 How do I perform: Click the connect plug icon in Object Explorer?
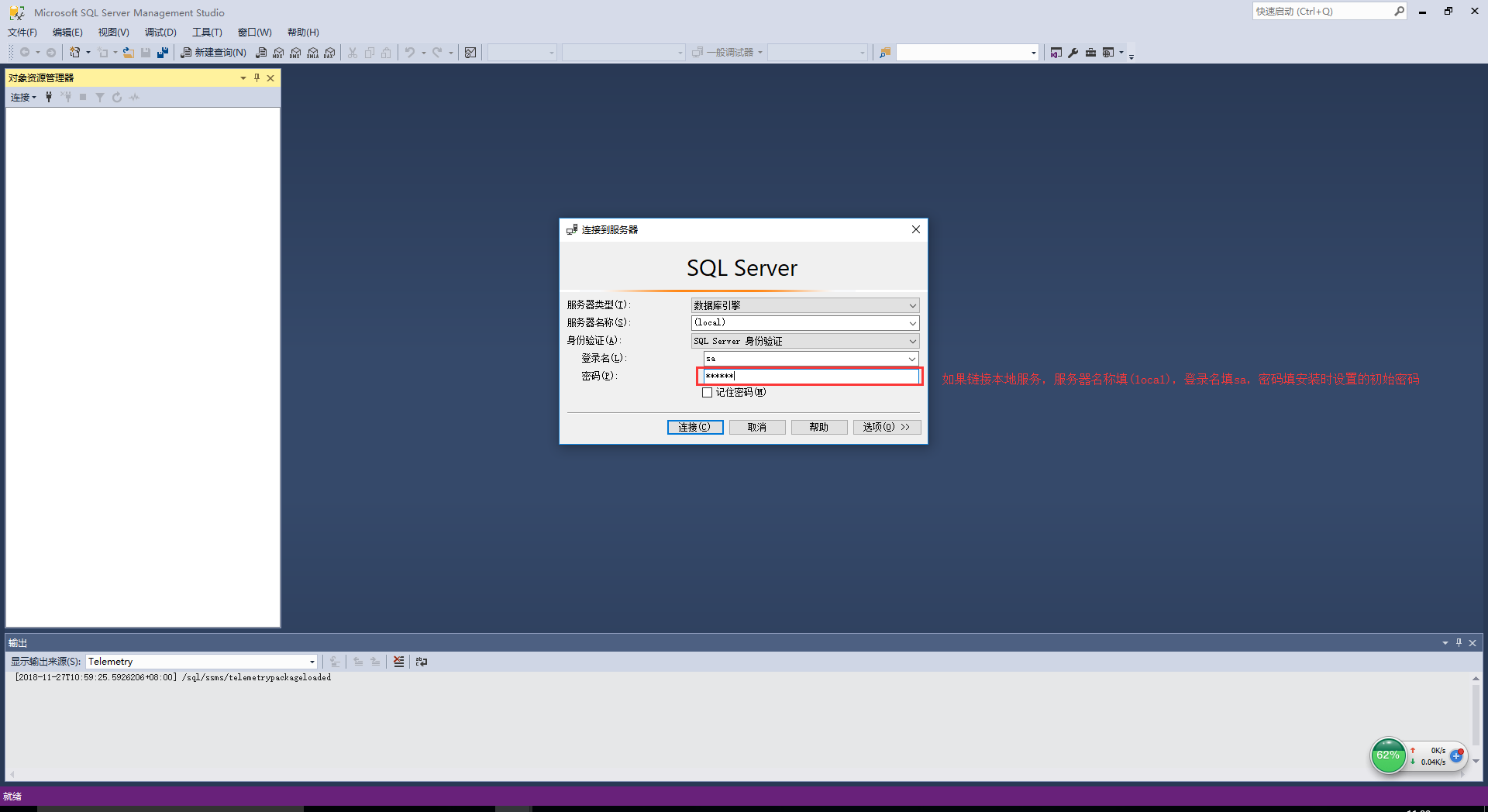[49, 97]
